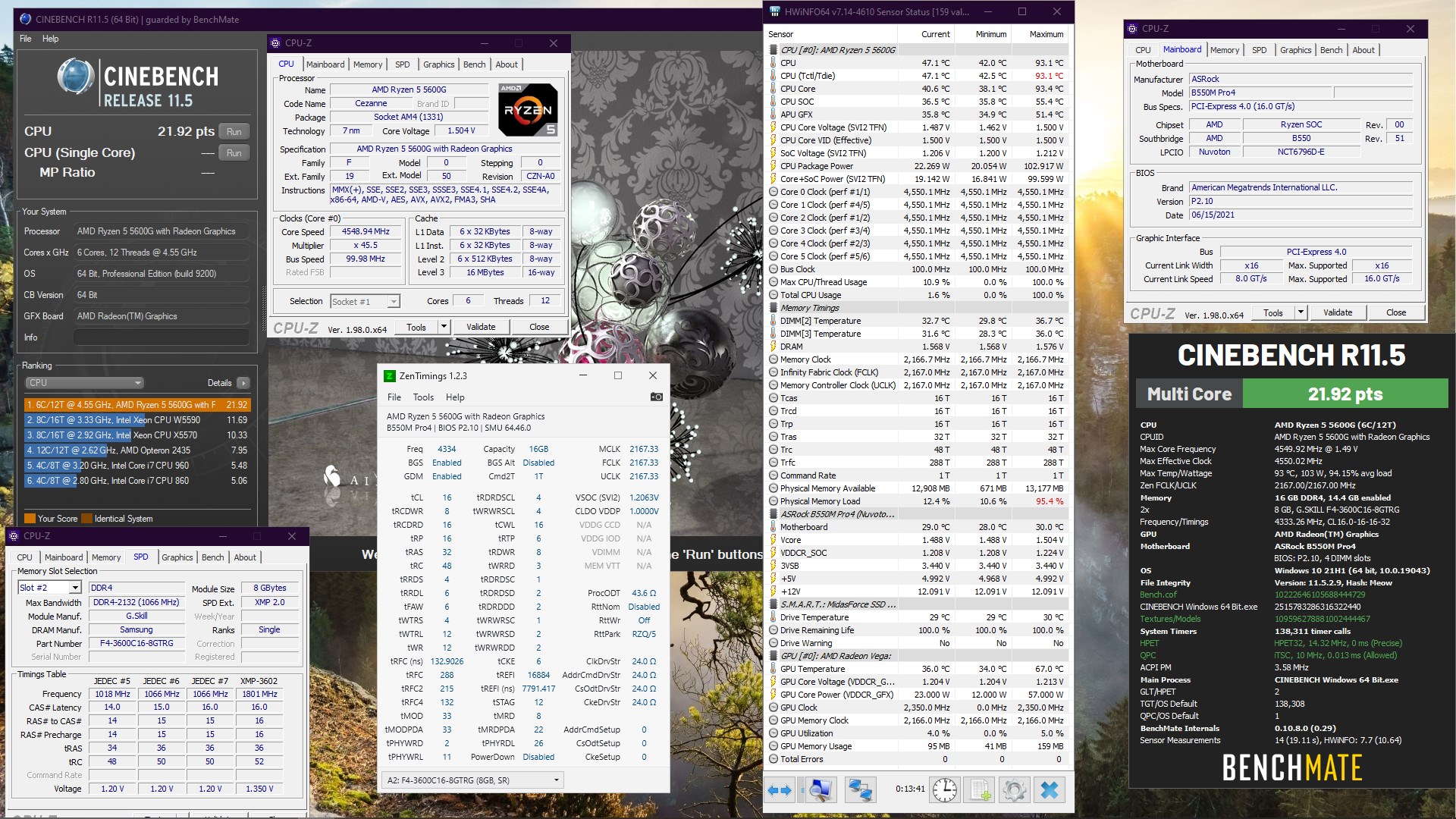Screen dimensions: 1456x819
Task: Click Identical System legend swatch
Action: pos(86,519)
